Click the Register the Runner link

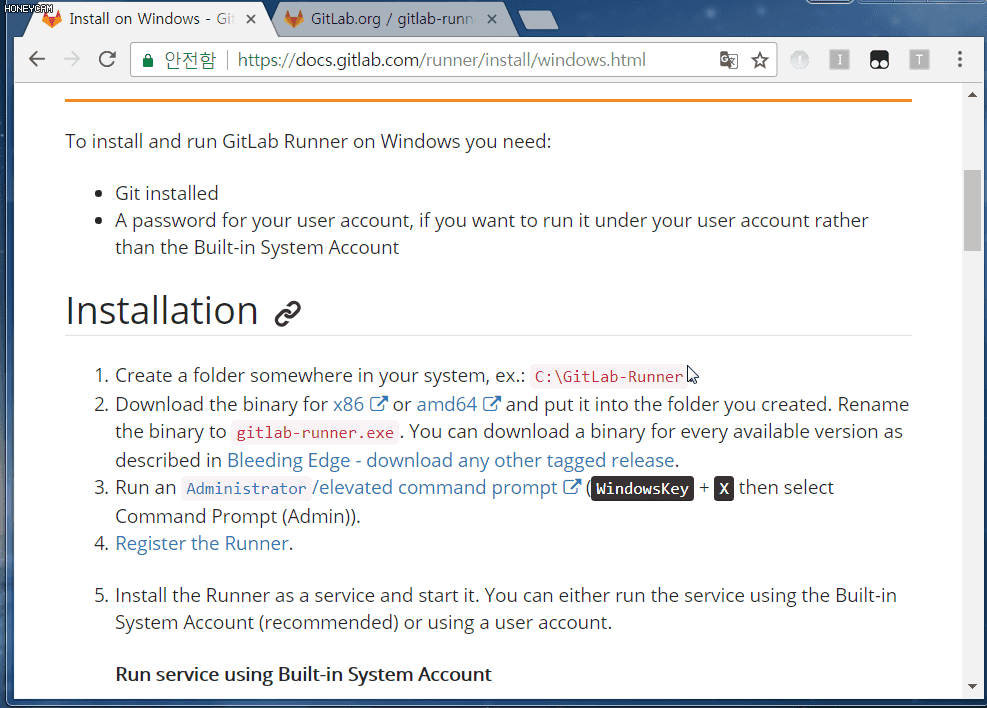(x=202, y=543)
